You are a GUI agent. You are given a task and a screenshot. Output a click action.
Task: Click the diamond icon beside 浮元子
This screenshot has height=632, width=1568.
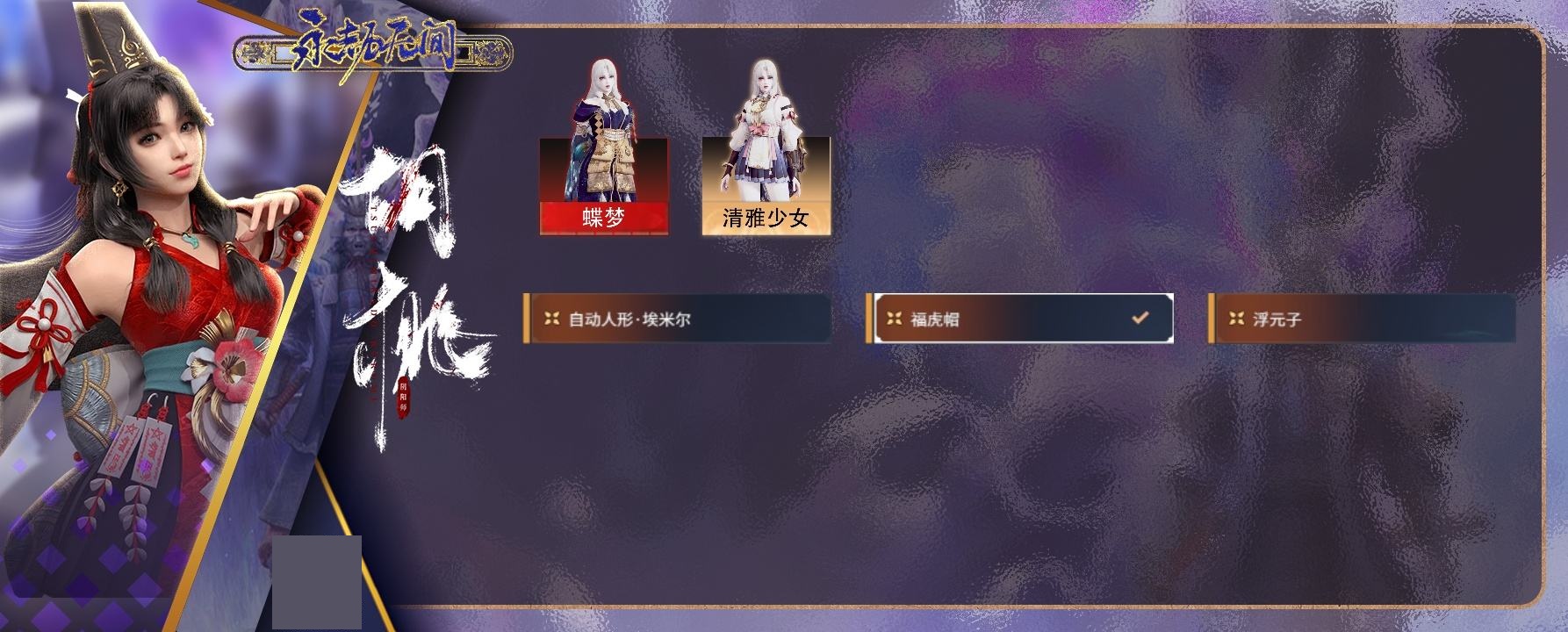click(1236, 319)
